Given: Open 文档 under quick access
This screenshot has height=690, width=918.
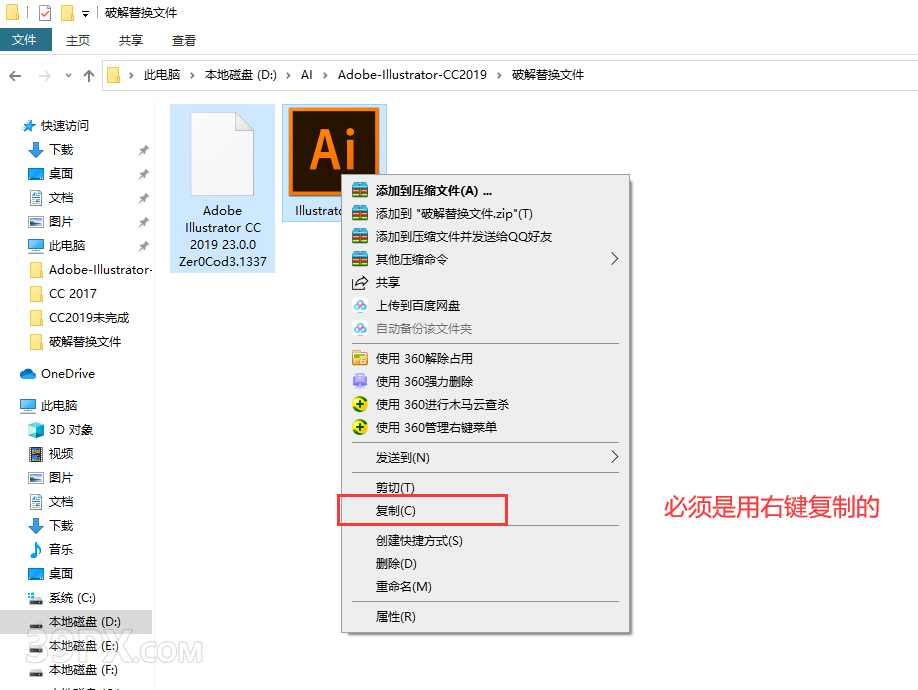Looking at the screenshot, I should 61,198.
